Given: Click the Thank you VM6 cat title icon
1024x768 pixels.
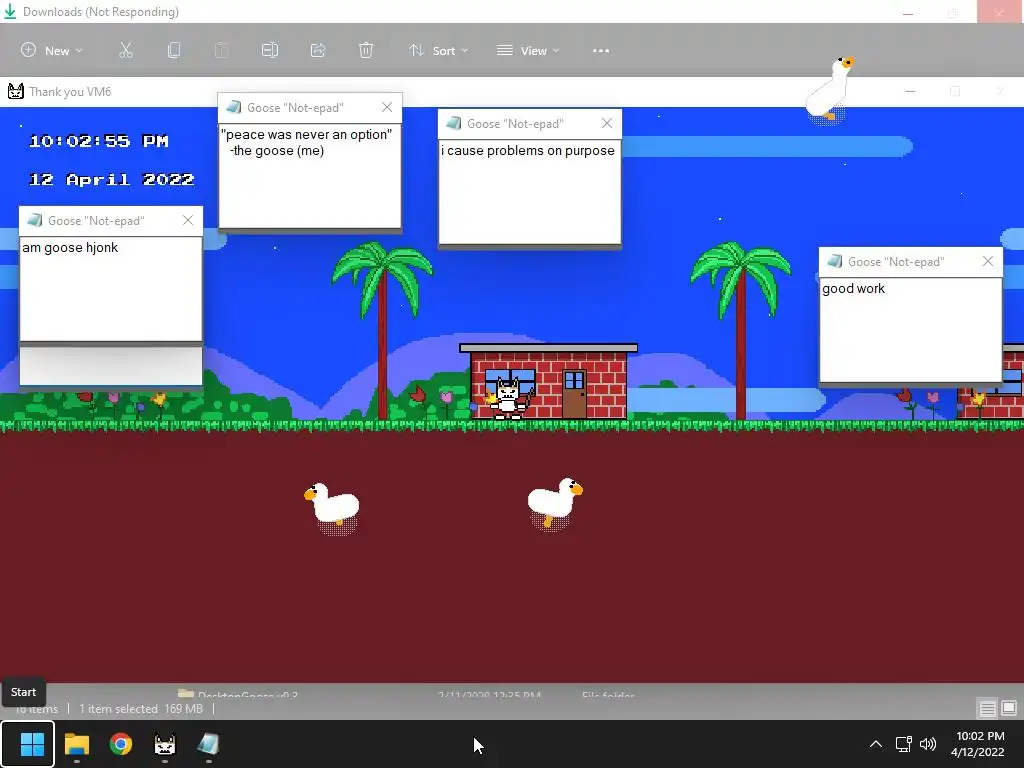Looking at the screenshot, I should tap(16, 91).
